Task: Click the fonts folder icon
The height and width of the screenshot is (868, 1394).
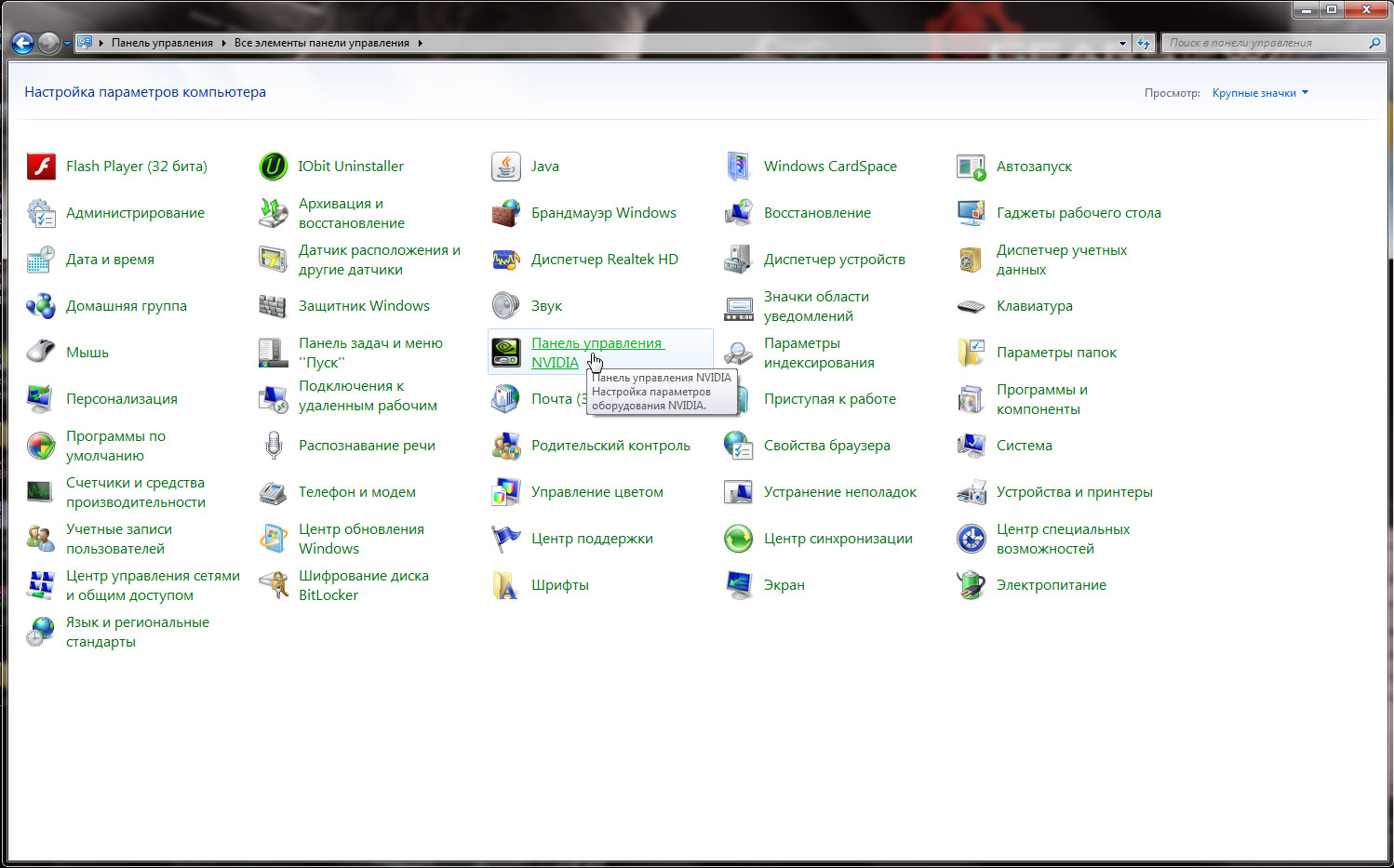Action: click(x=506, y=585)
